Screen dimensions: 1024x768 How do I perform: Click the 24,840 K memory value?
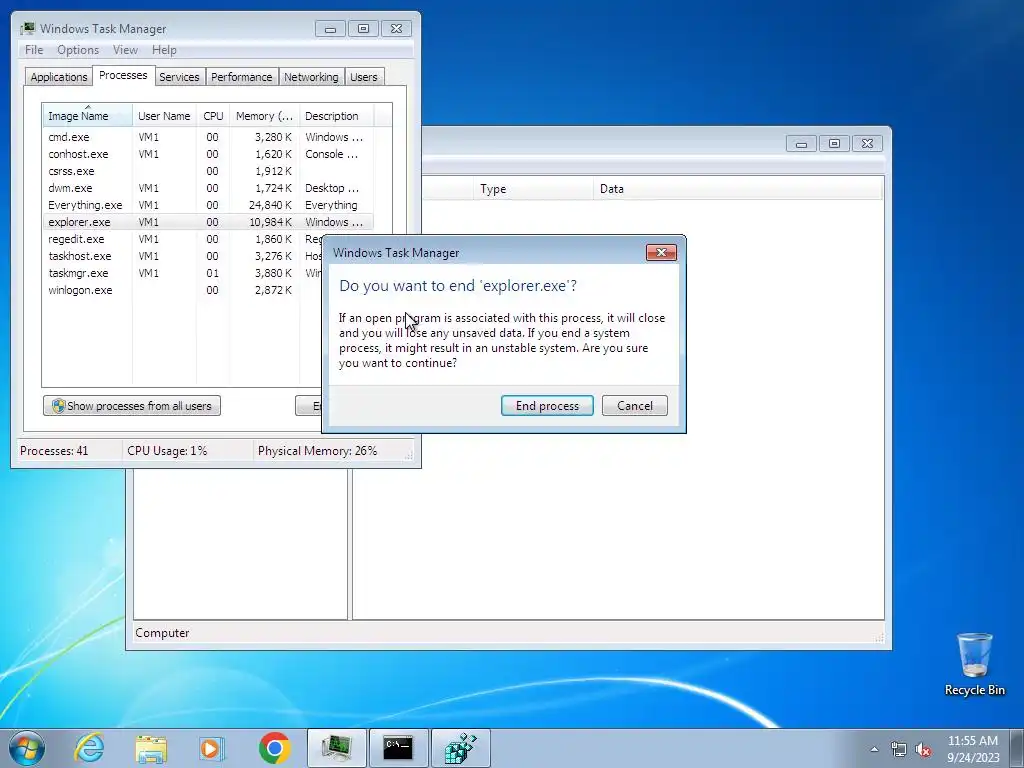(270, 205)
